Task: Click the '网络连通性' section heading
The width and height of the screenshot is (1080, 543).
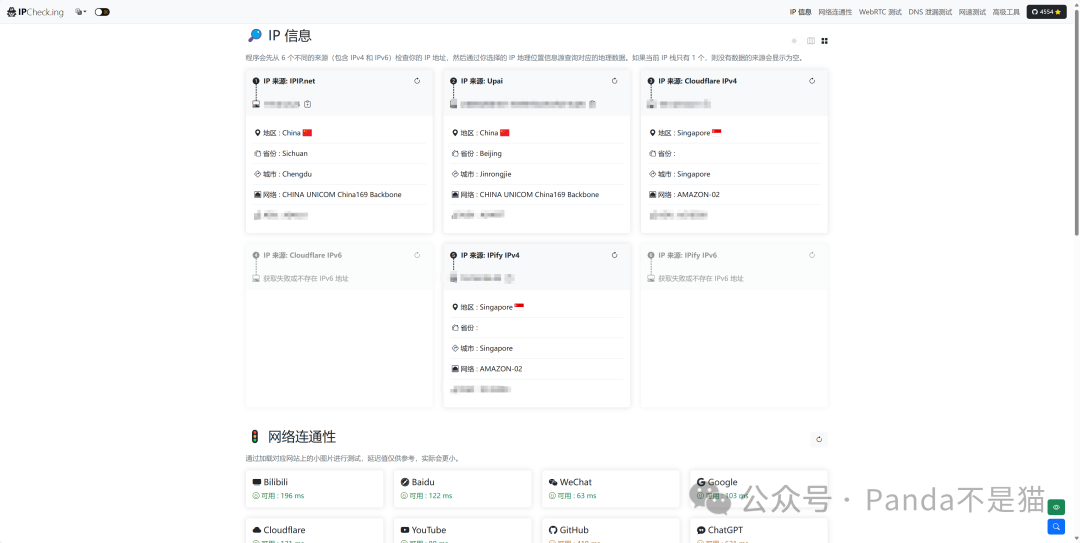Action: [x=302, y=436]
